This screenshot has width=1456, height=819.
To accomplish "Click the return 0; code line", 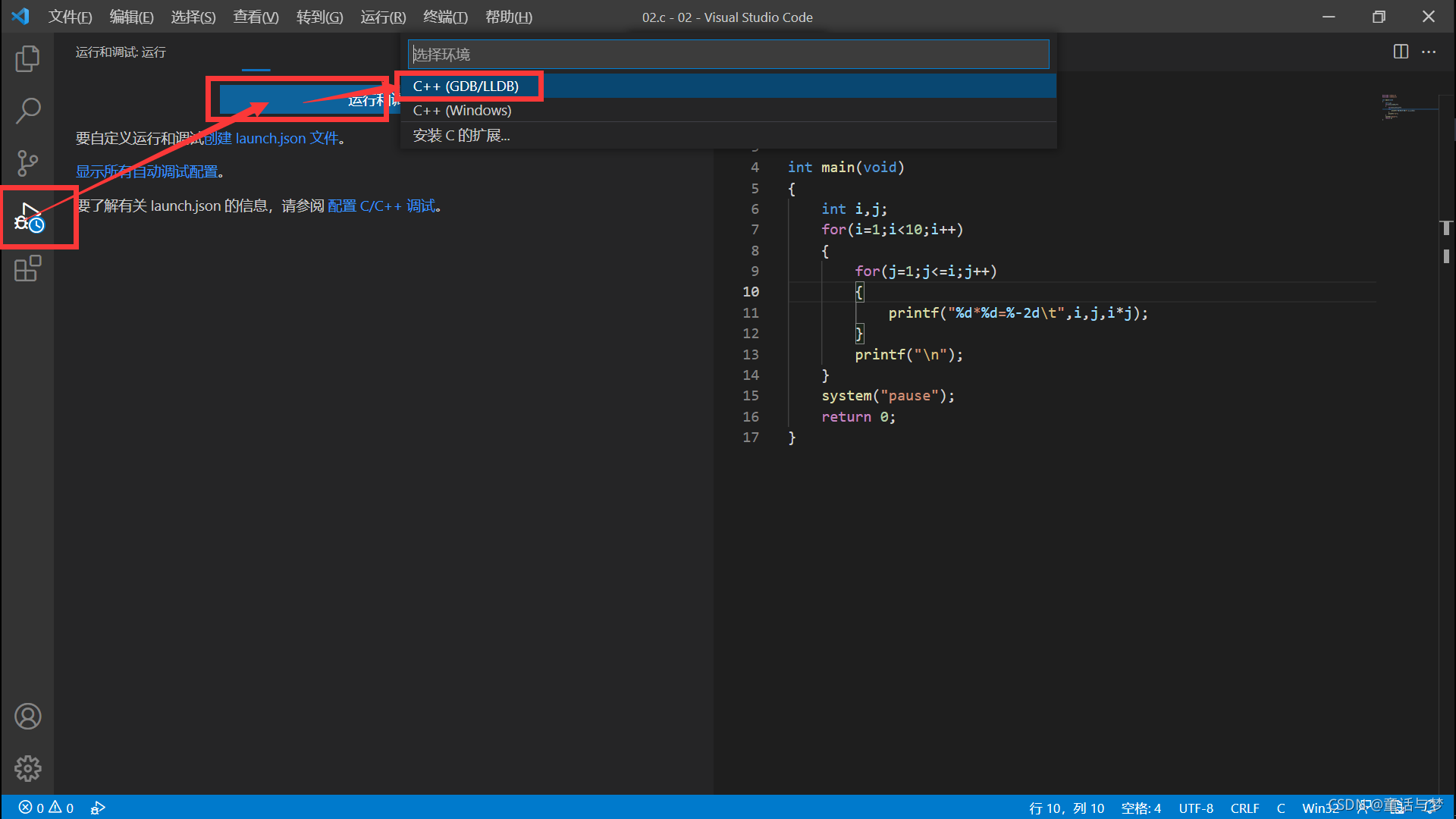I will (858, 417).
